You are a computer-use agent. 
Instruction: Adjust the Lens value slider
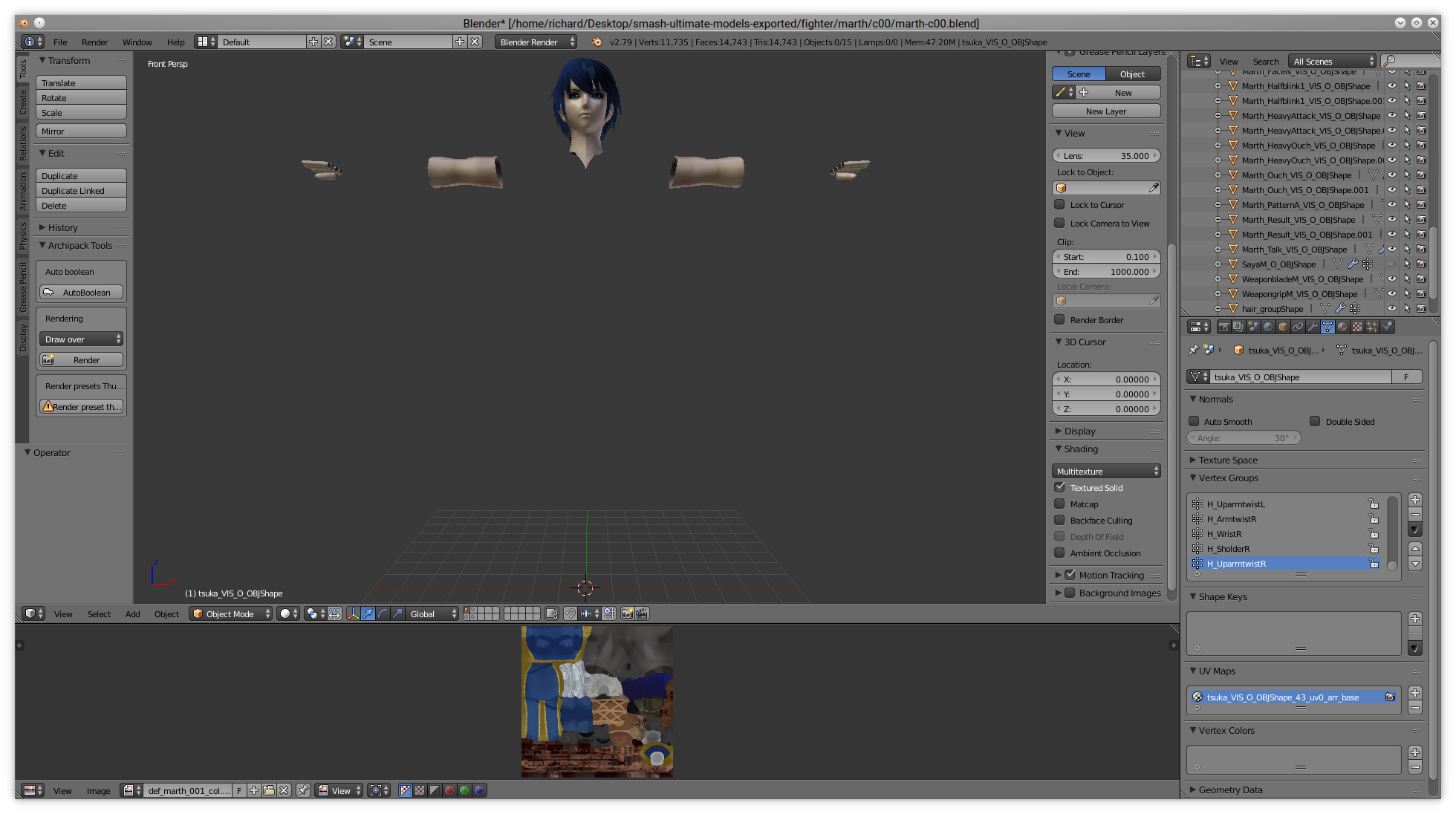pos(1106,155)
